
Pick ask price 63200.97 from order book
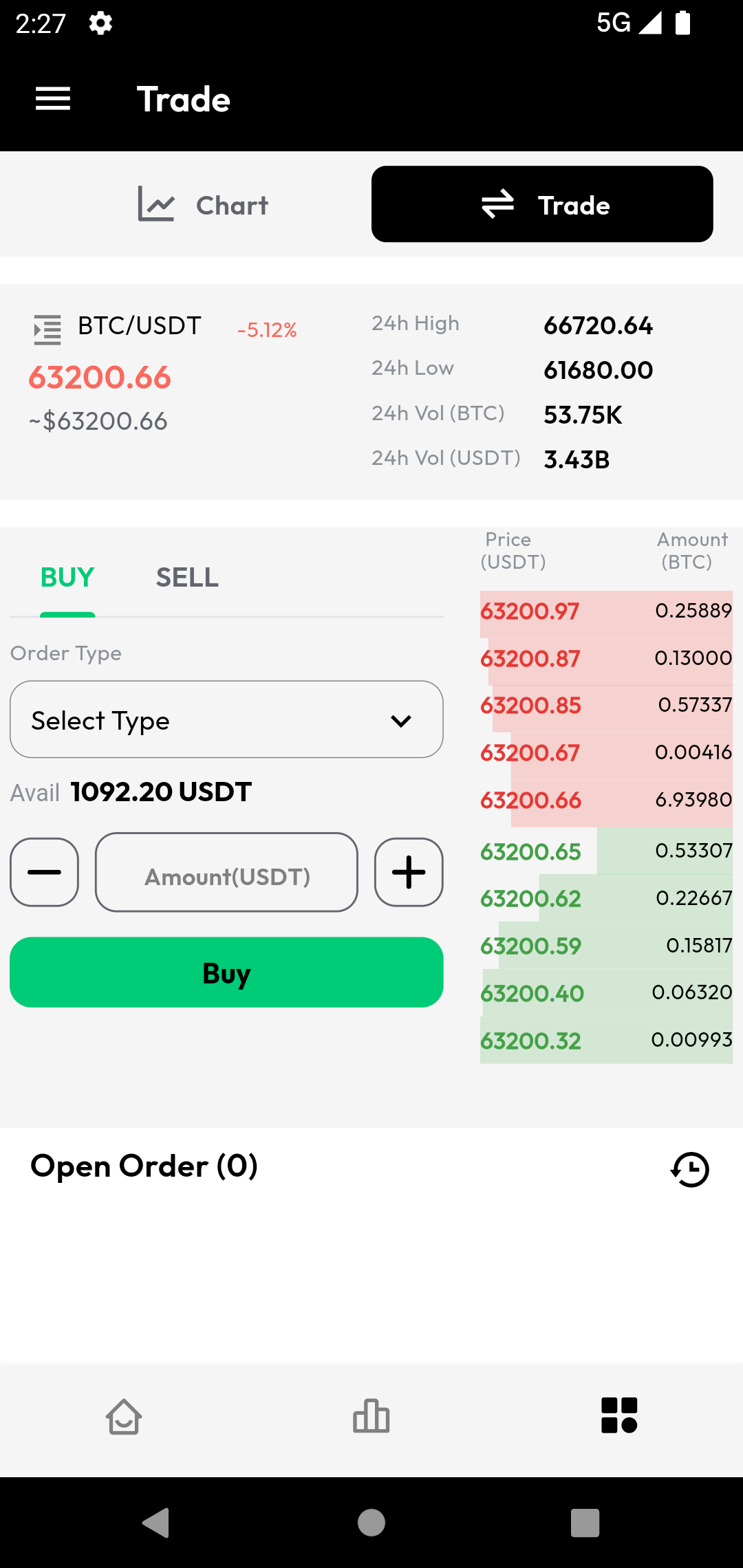pos(530,611)
